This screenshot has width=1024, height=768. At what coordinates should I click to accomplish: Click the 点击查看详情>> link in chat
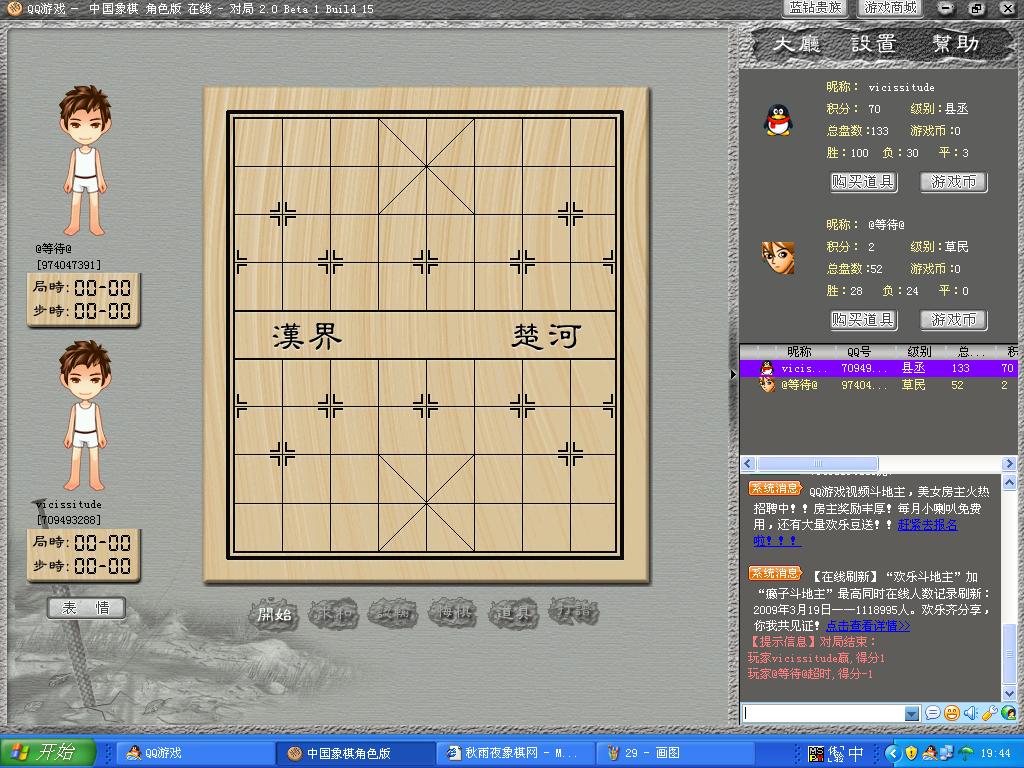pyautogui.click(x=868, y=626)
